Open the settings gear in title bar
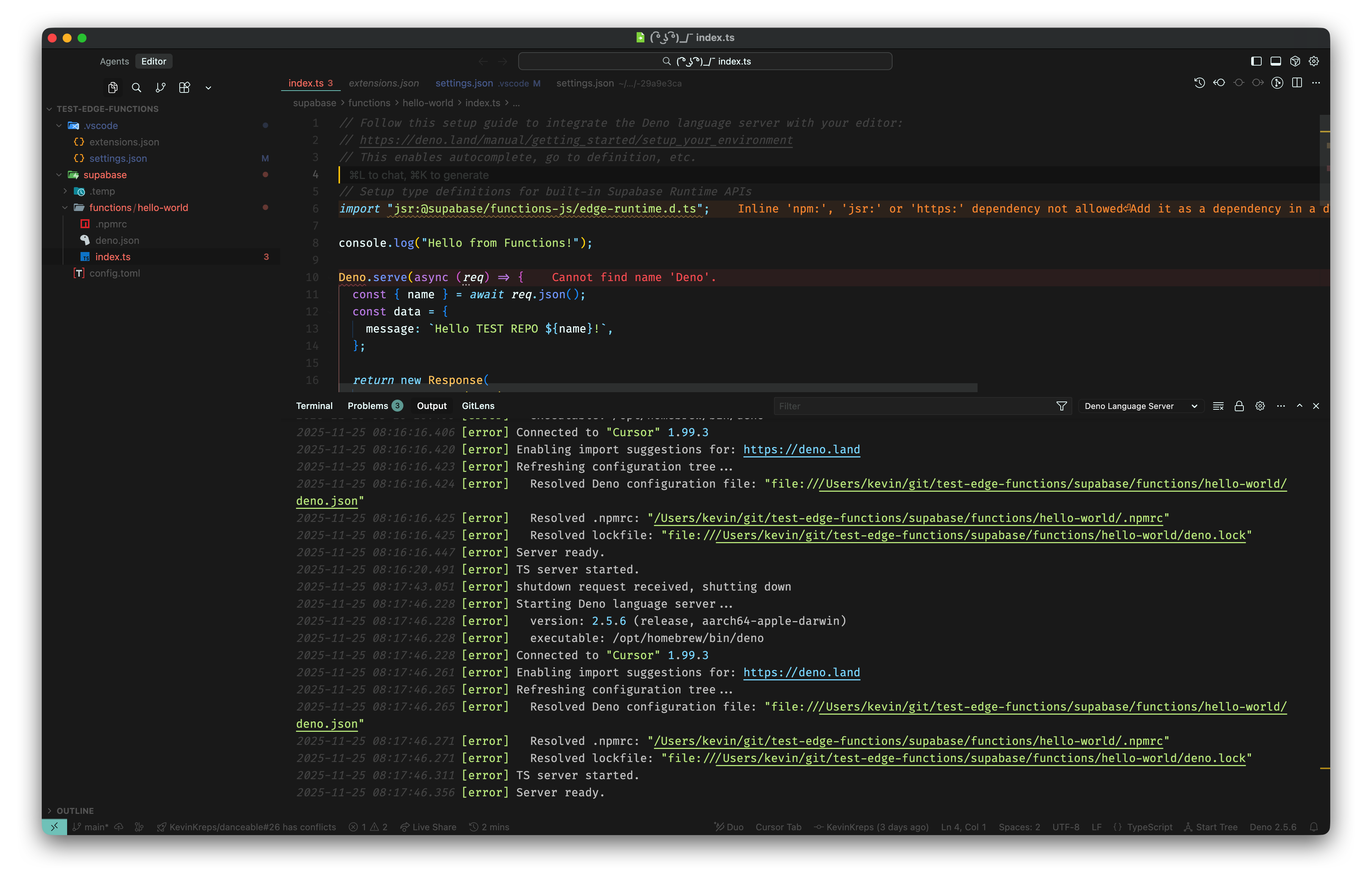This screenshot has width=1372, height=891. coord(1314,61)
